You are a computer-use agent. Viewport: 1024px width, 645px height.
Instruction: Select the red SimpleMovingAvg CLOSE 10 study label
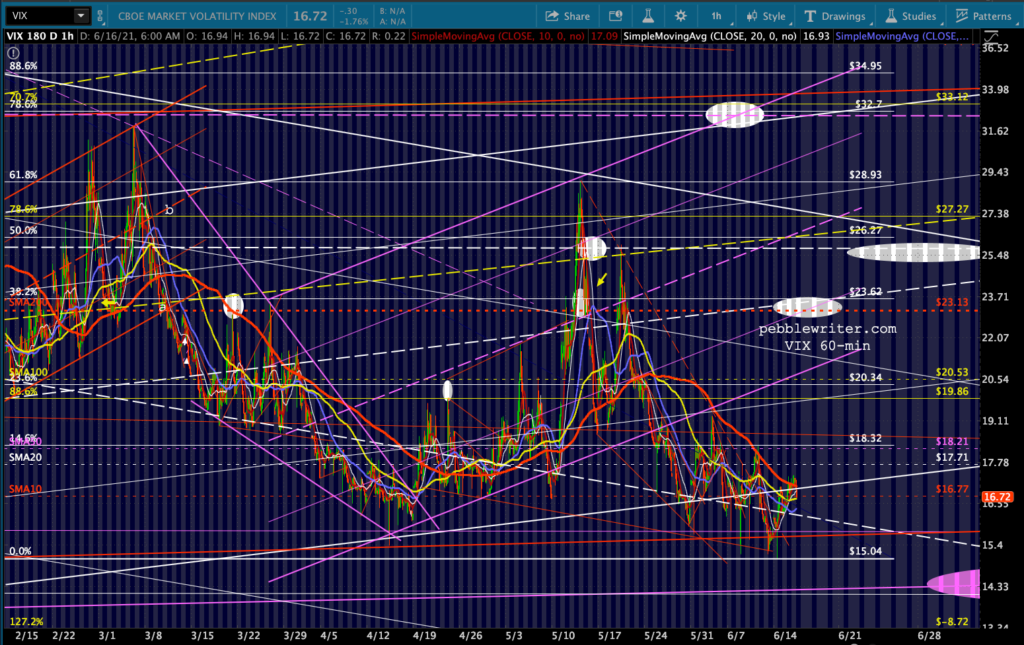[498, 37]
